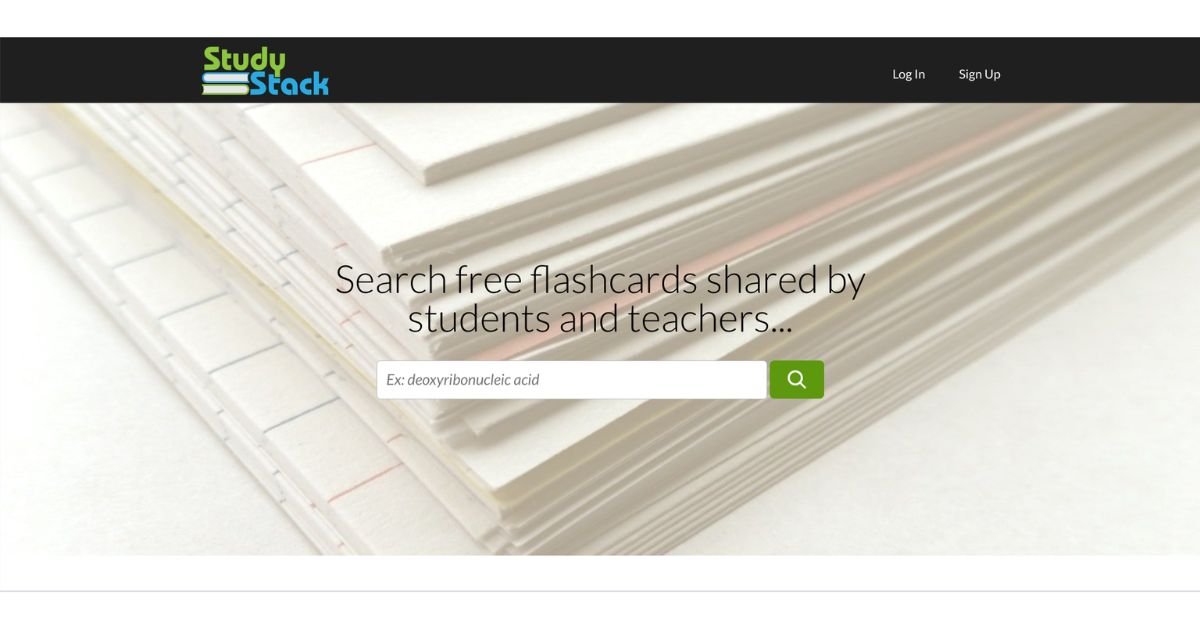Choose Sign Up in the header menu
This screenshot has width=1200, height=628.
[x=980, y=74]
